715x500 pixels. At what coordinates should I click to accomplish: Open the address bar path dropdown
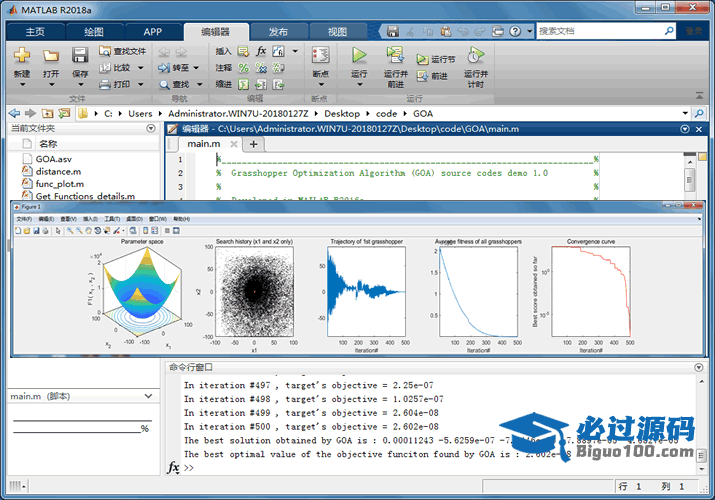pos(685,113)
